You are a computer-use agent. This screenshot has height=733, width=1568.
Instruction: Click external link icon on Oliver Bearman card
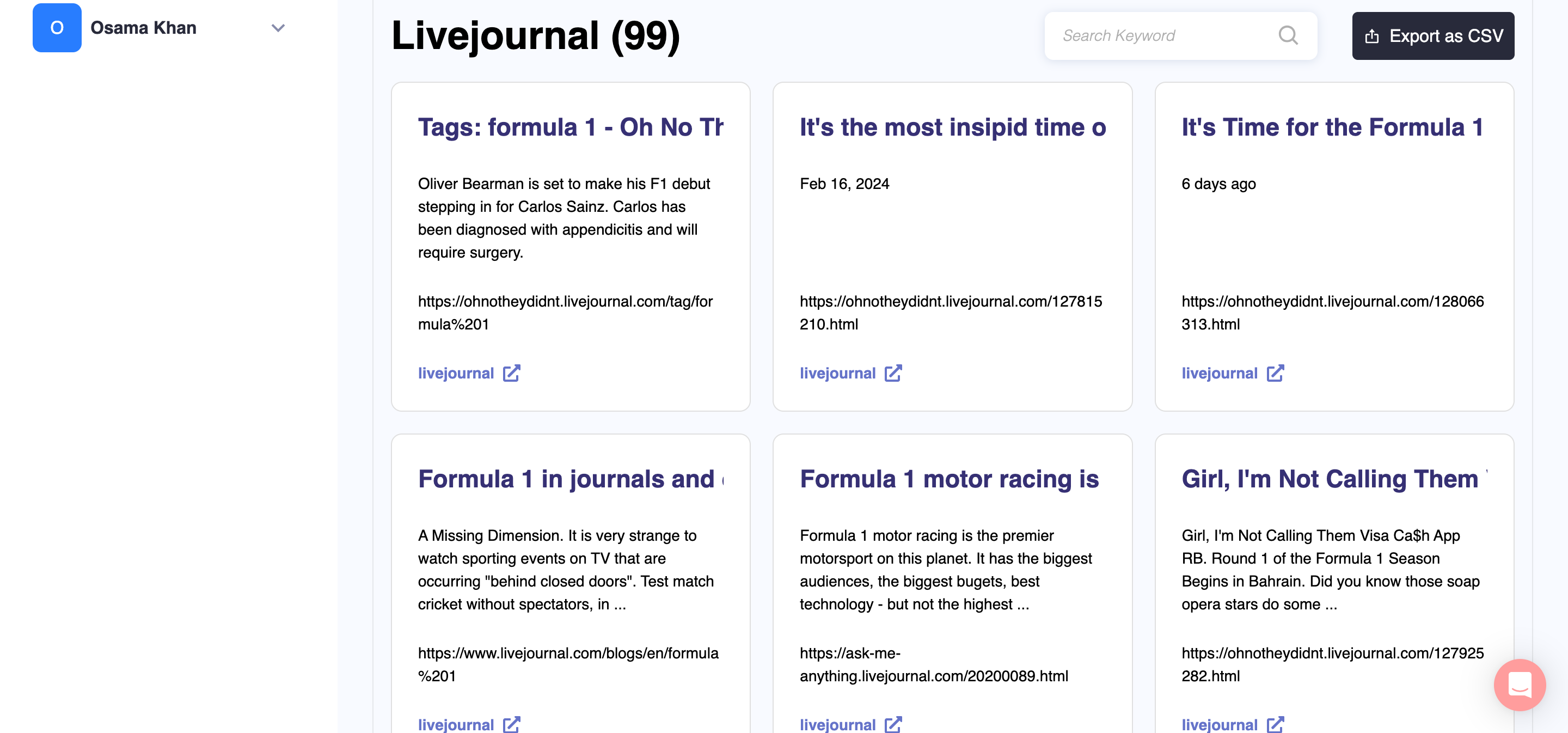coord(511,373)
